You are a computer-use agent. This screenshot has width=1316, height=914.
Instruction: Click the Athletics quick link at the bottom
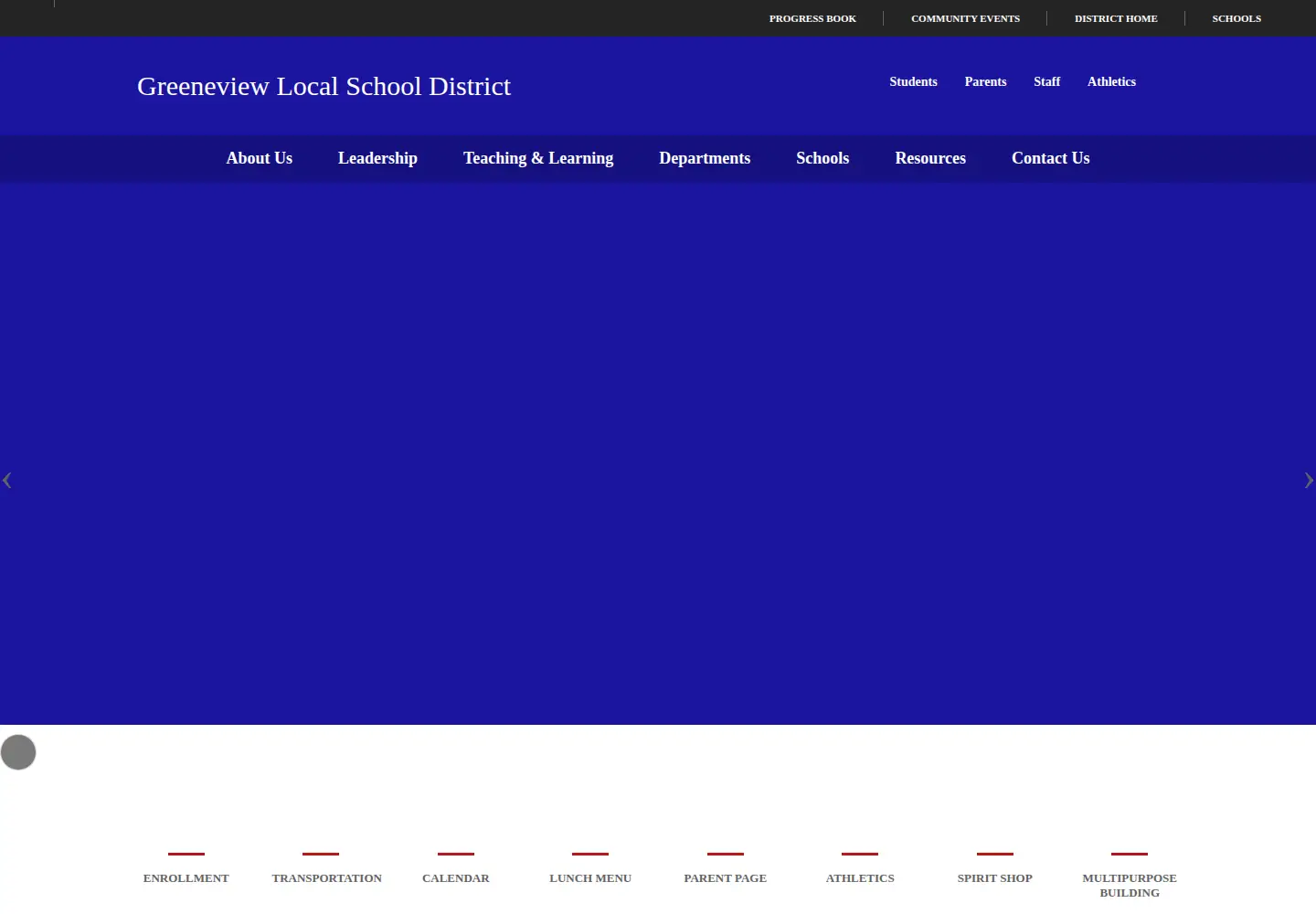click(860, 878)
